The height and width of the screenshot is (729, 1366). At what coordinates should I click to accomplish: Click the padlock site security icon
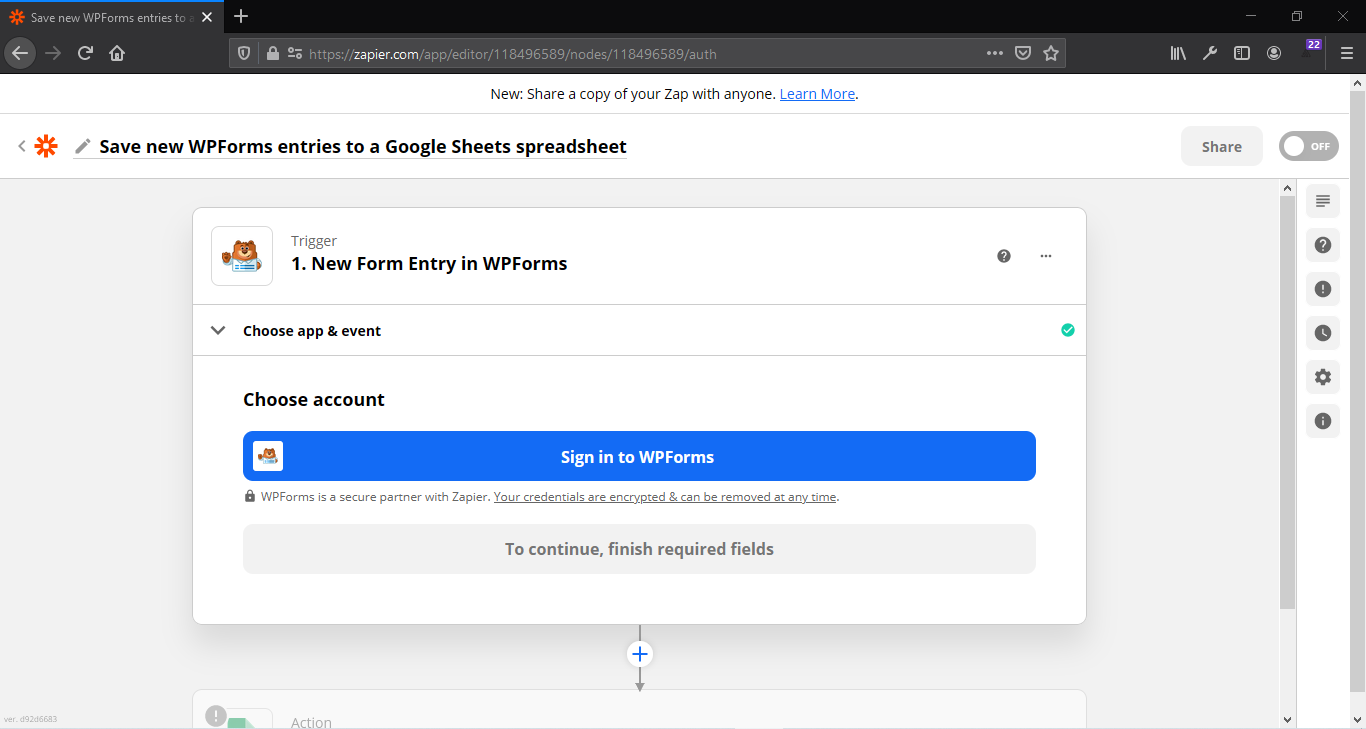(x=272, y=53)
